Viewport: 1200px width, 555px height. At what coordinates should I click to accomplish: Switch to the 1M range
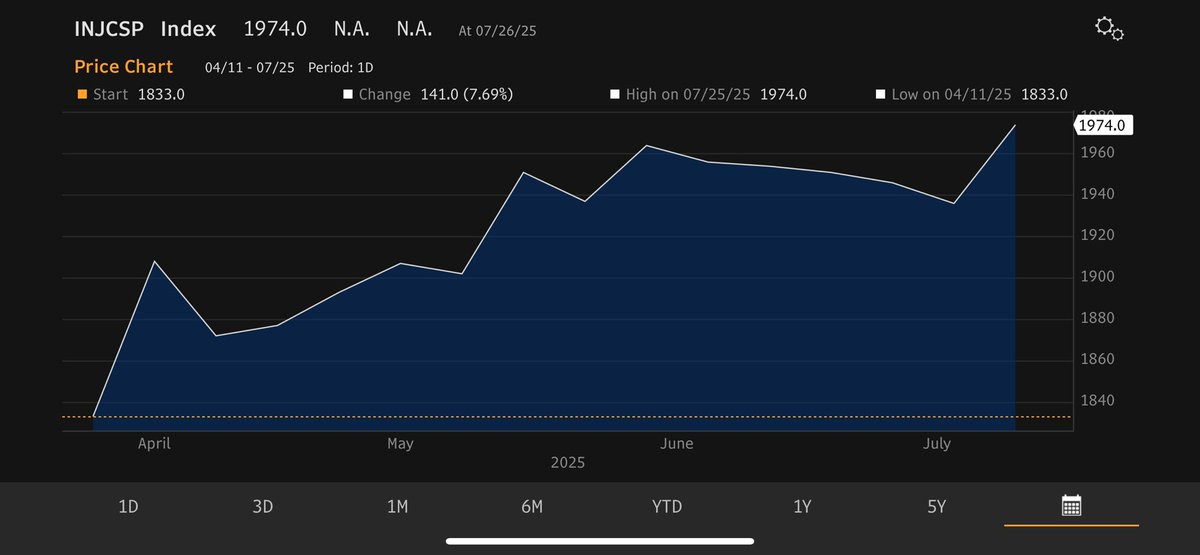[x=397, y=507]
